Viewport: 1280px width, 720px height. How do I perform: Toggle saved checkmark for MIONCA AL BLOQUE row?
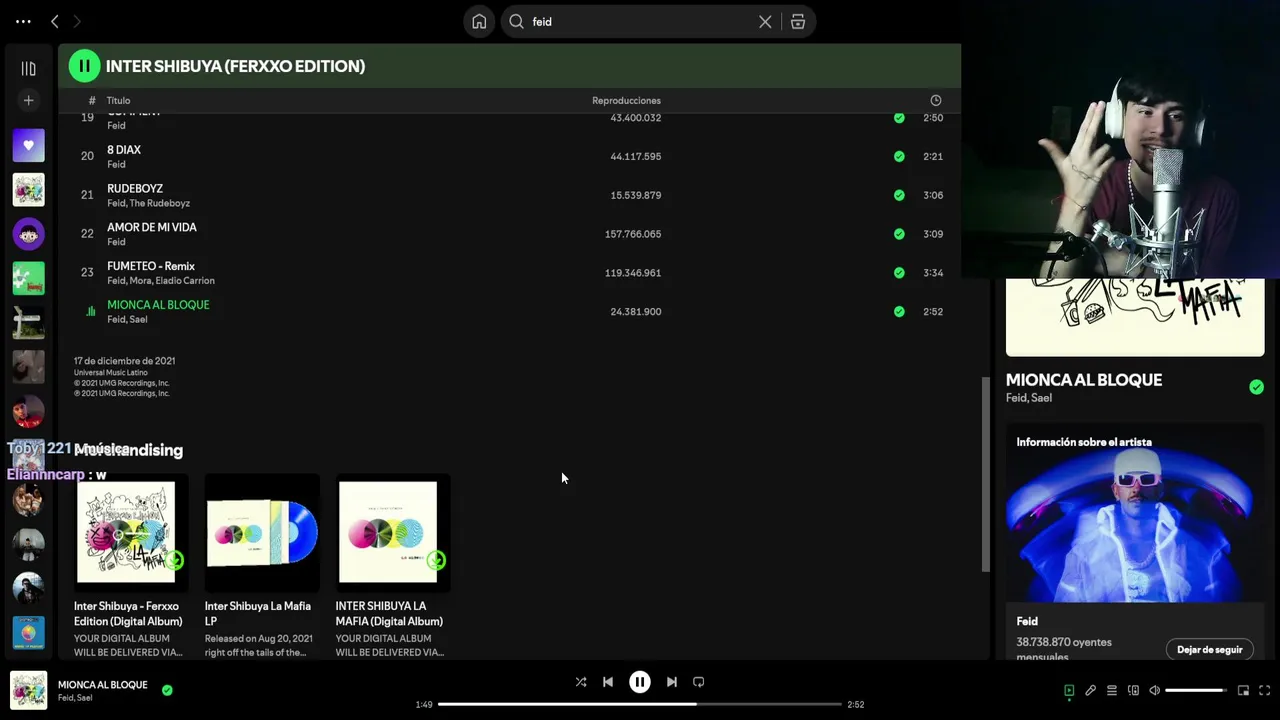coord(899,312)
